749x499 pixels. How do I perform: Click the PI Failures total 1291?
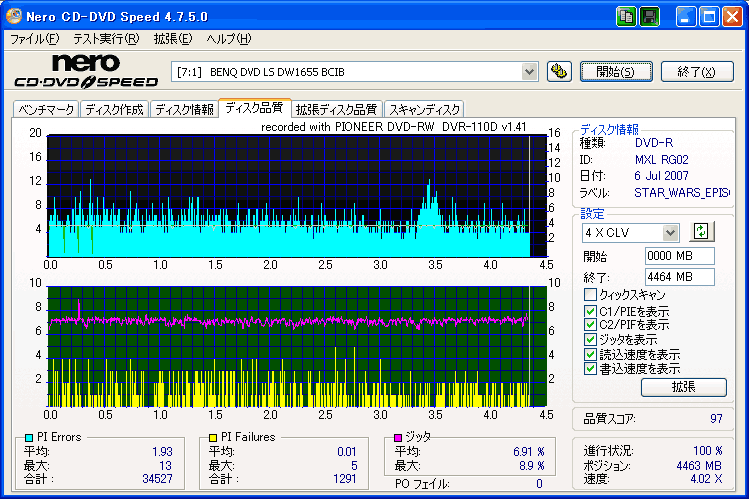tap(344, 478)
